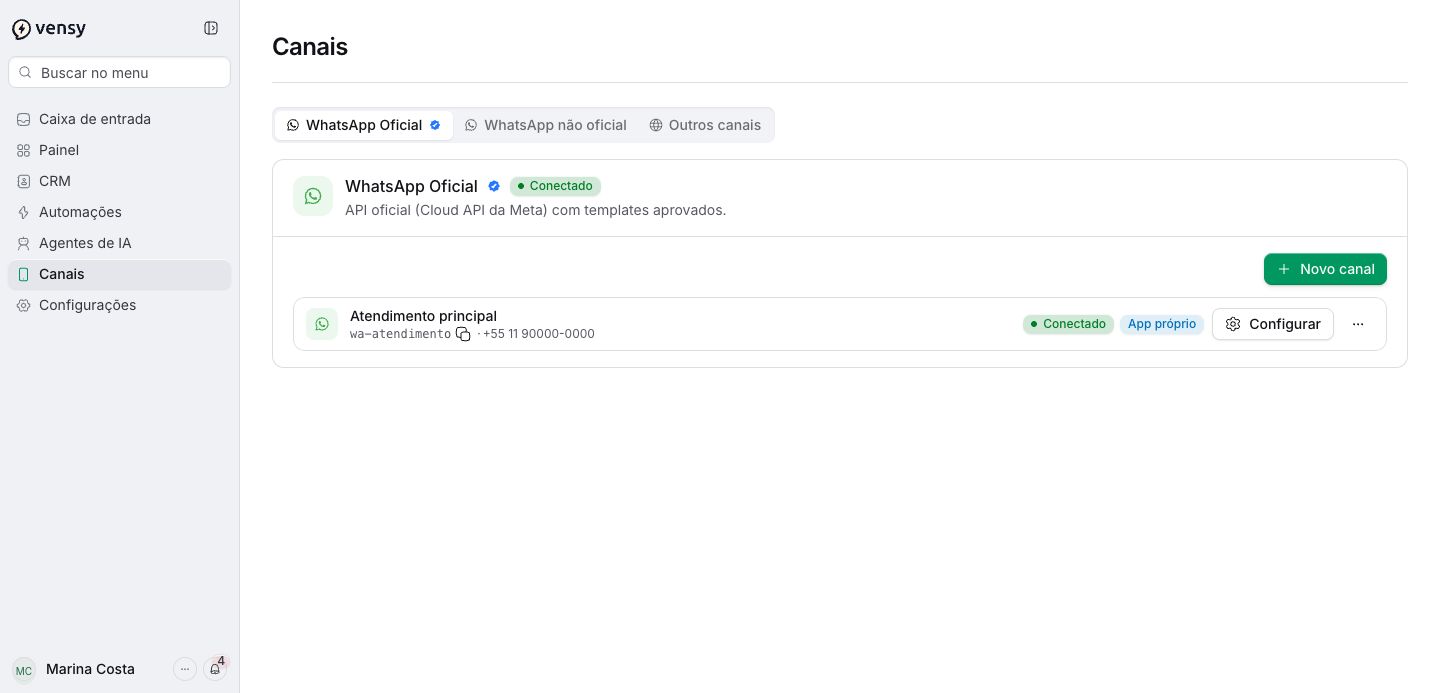This screenshot has height=693, width=1440.
Task: Create a Novo canal
Action: point(1325,269)
